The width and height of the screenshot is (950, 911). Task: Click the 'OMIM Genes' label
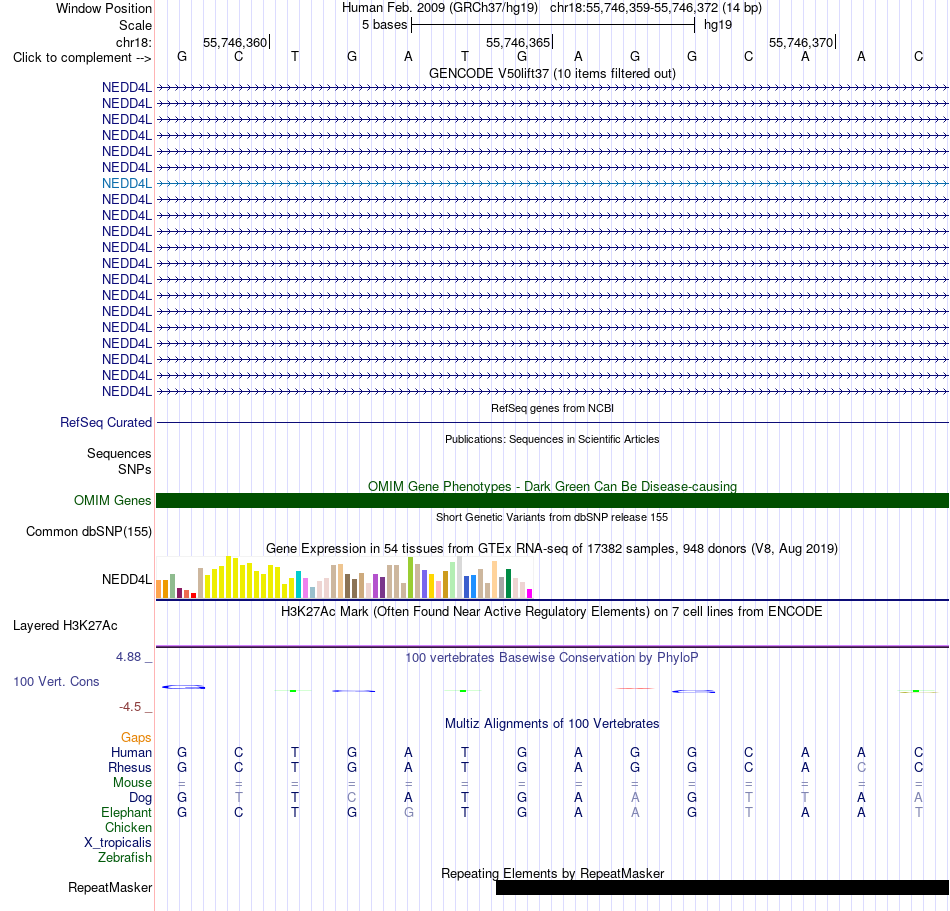[112, 500]
